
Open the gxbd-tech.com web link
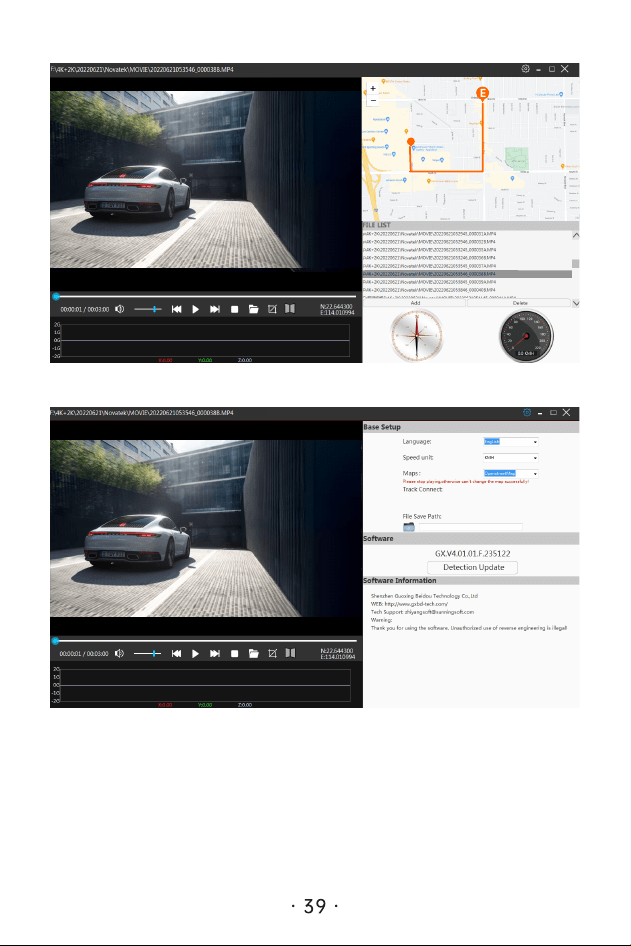(416, 603)
